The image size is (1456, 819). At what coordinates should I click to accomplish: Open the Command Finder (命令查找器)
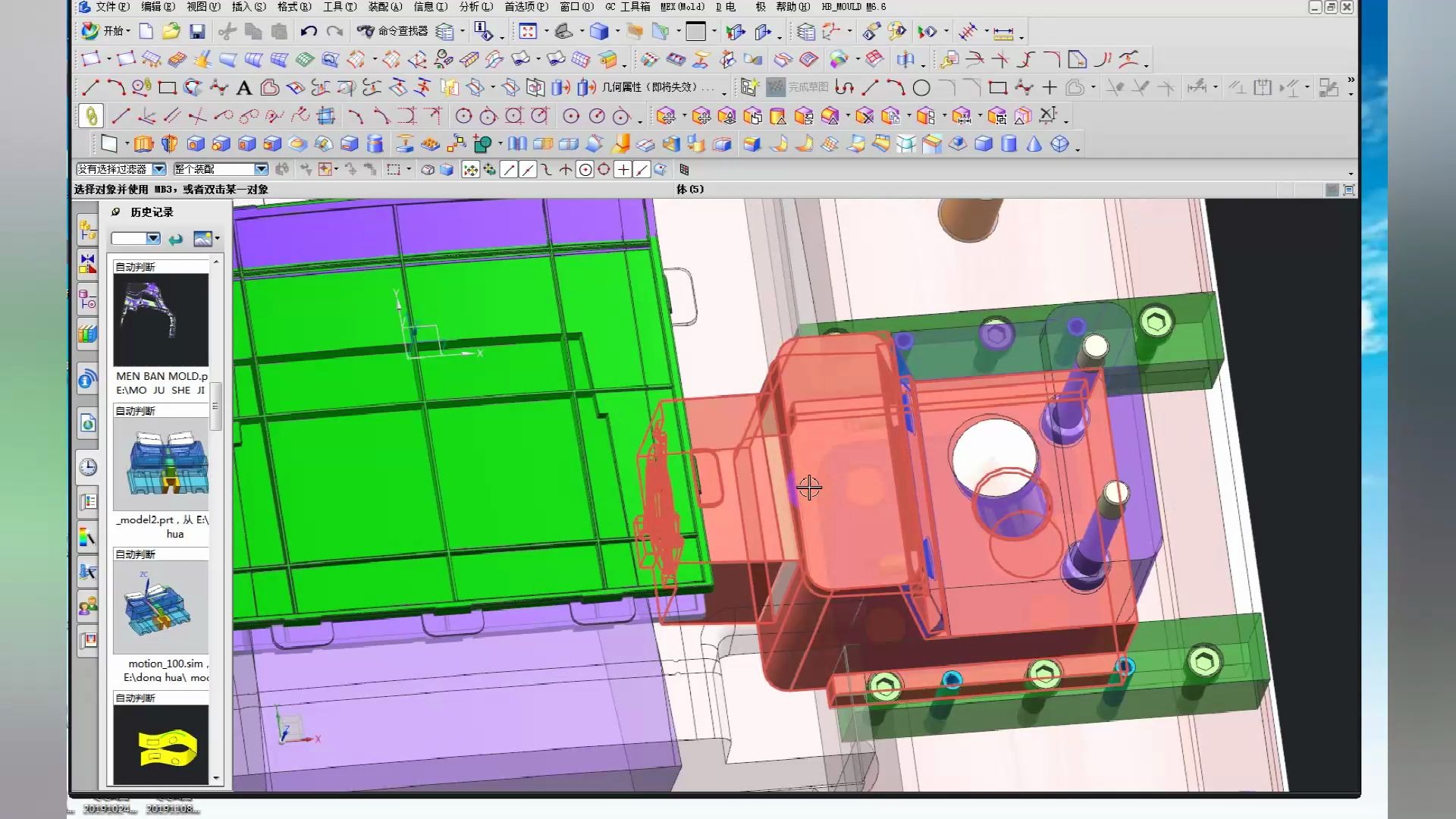[x=393, y=31]
